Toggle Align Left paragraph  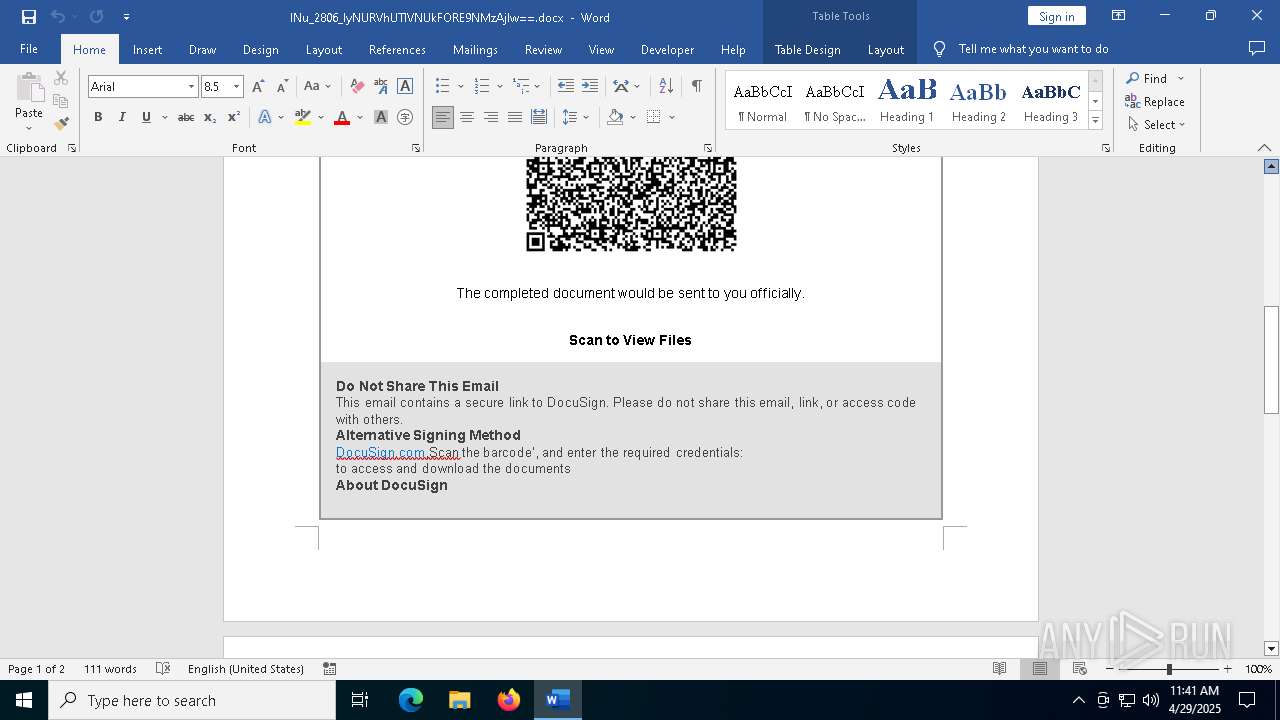[x=443, y=117]
